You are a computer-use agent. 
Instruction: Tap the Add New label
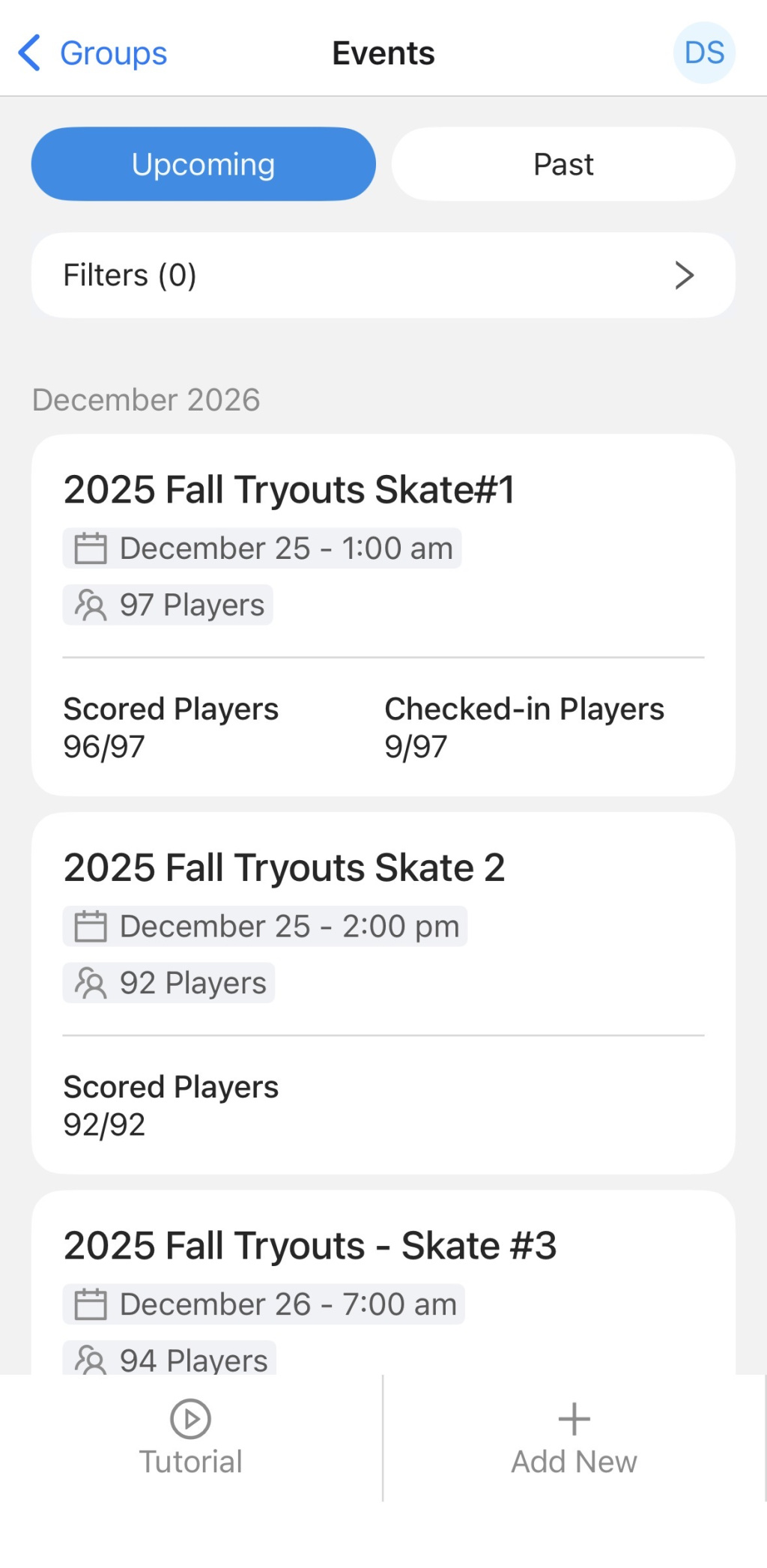click(574, 1462)
